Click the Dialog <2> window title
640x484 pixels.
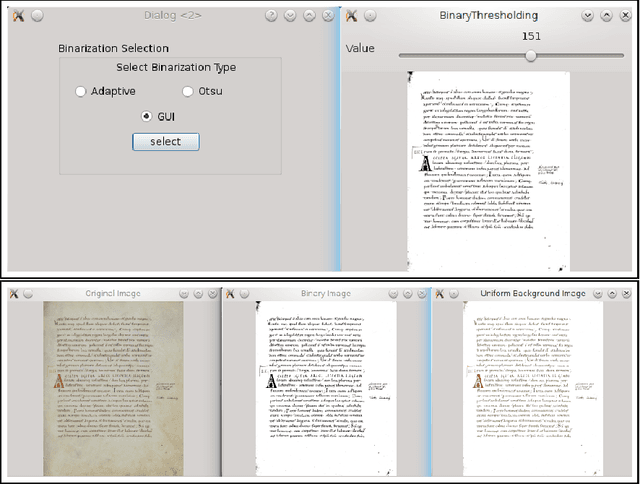(173, 16)
